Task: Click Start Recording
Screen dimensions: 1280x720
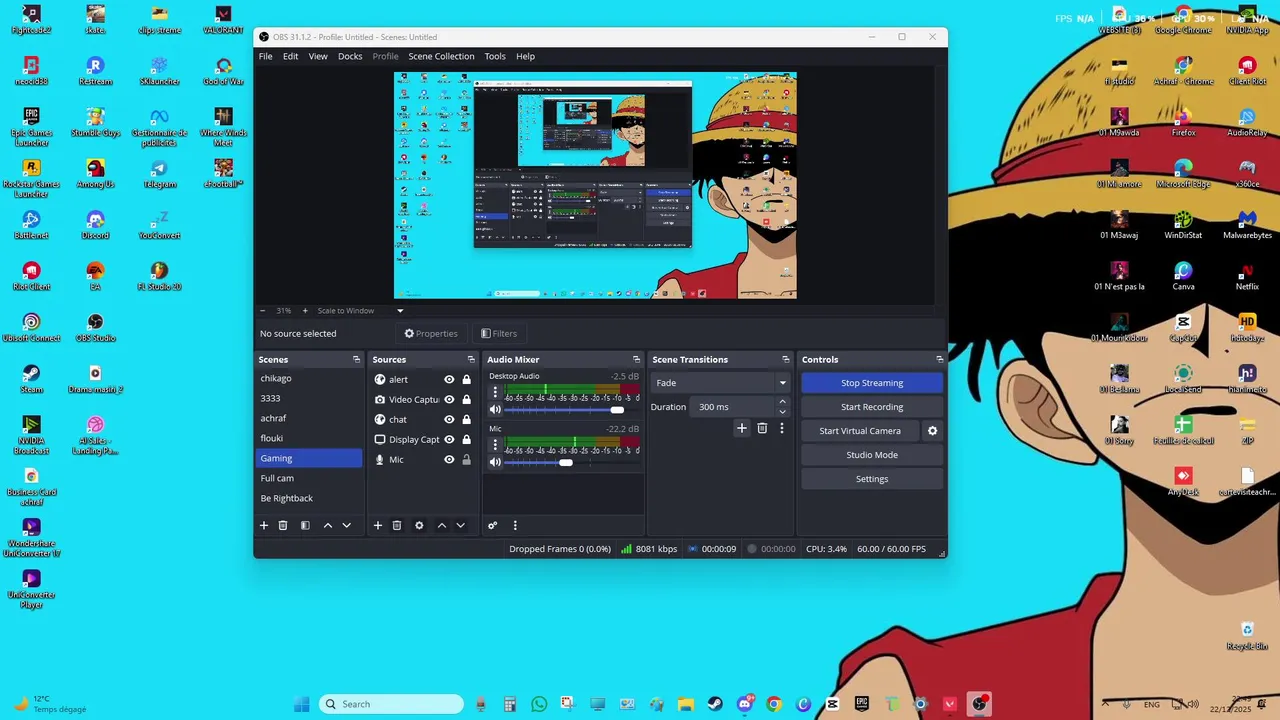Action: (872, 407)
